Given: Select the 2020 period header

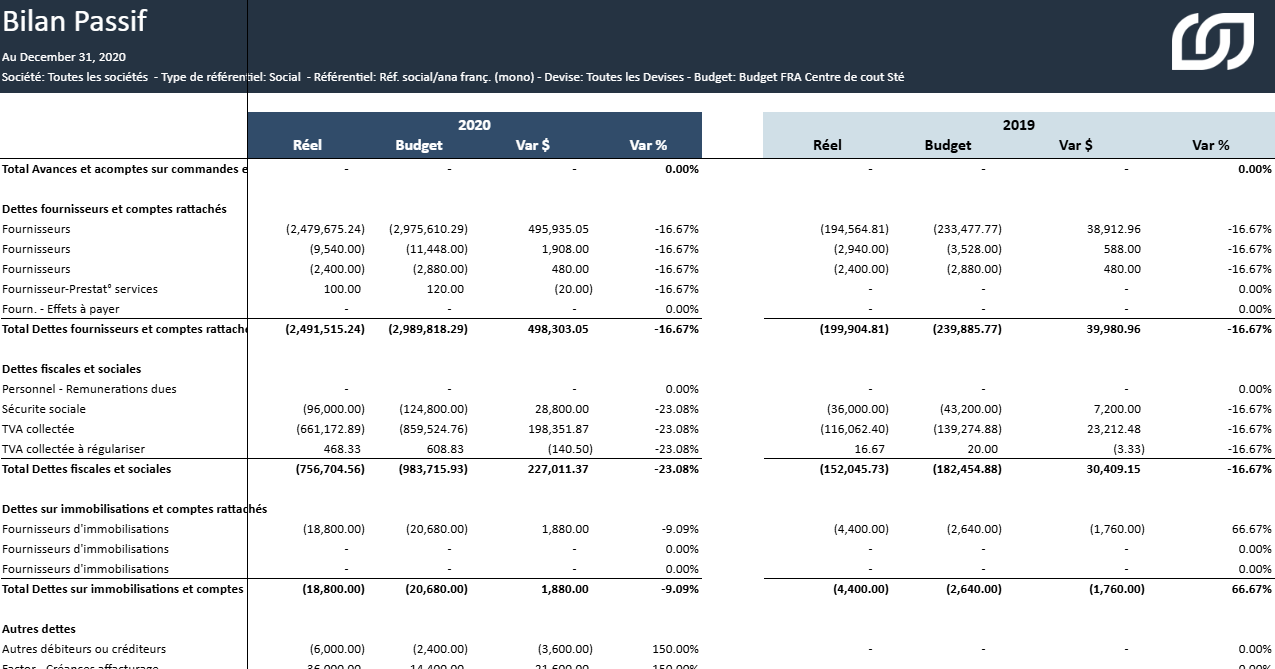Looking at the screenshot, I should 474,125.
